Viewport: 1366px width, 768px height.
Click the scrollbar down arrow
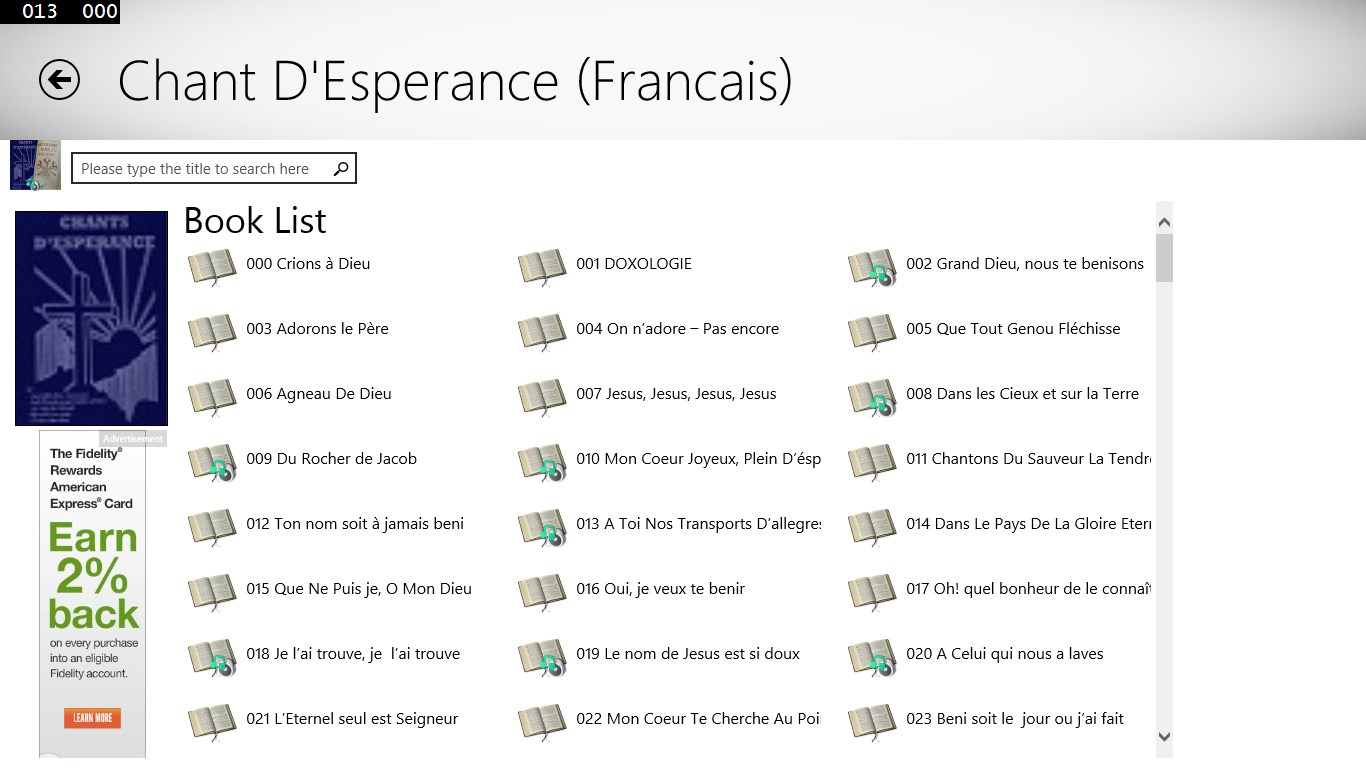point(1164,735)
